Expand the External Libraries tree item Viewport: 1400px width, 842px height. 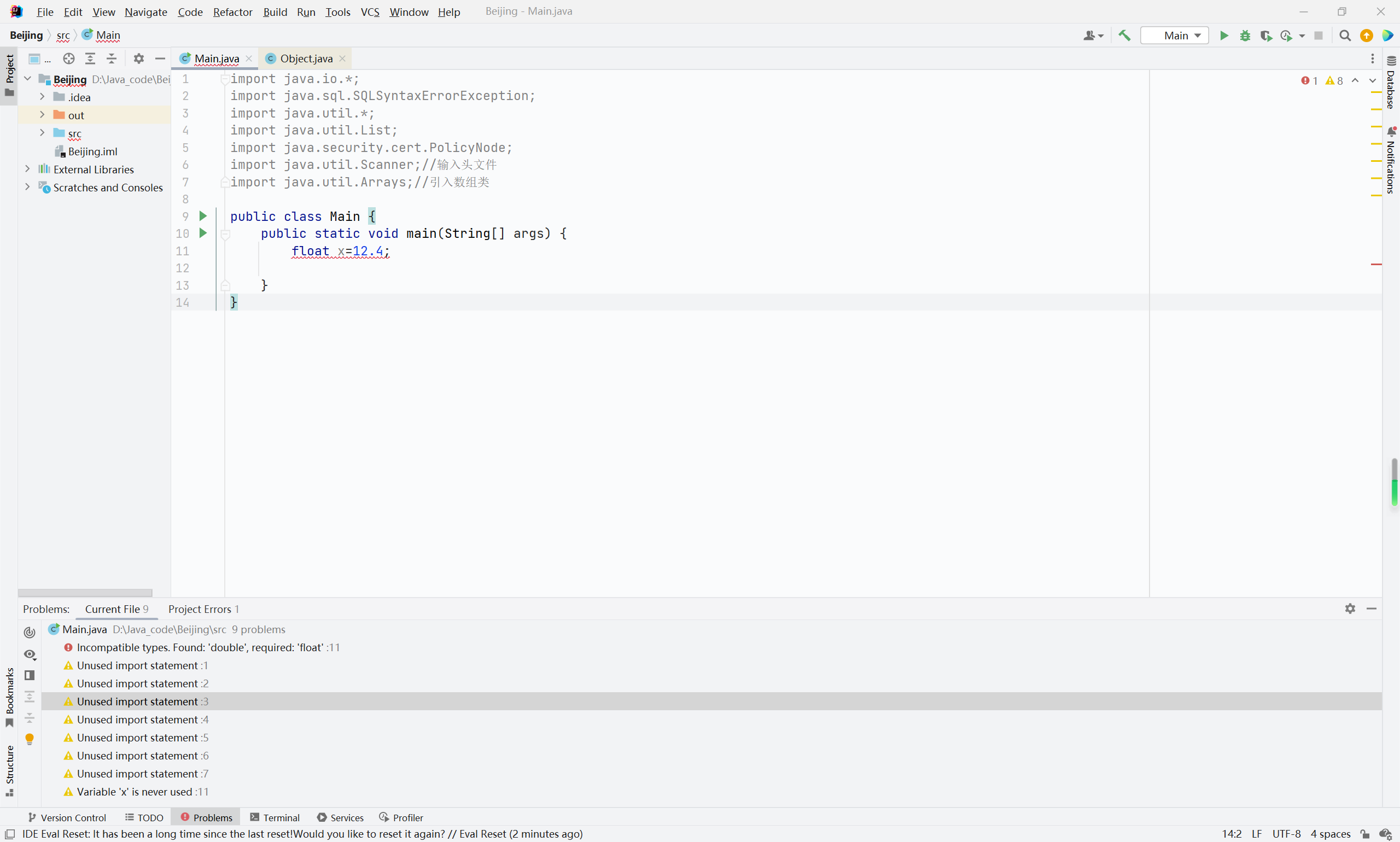pos(27,169)
